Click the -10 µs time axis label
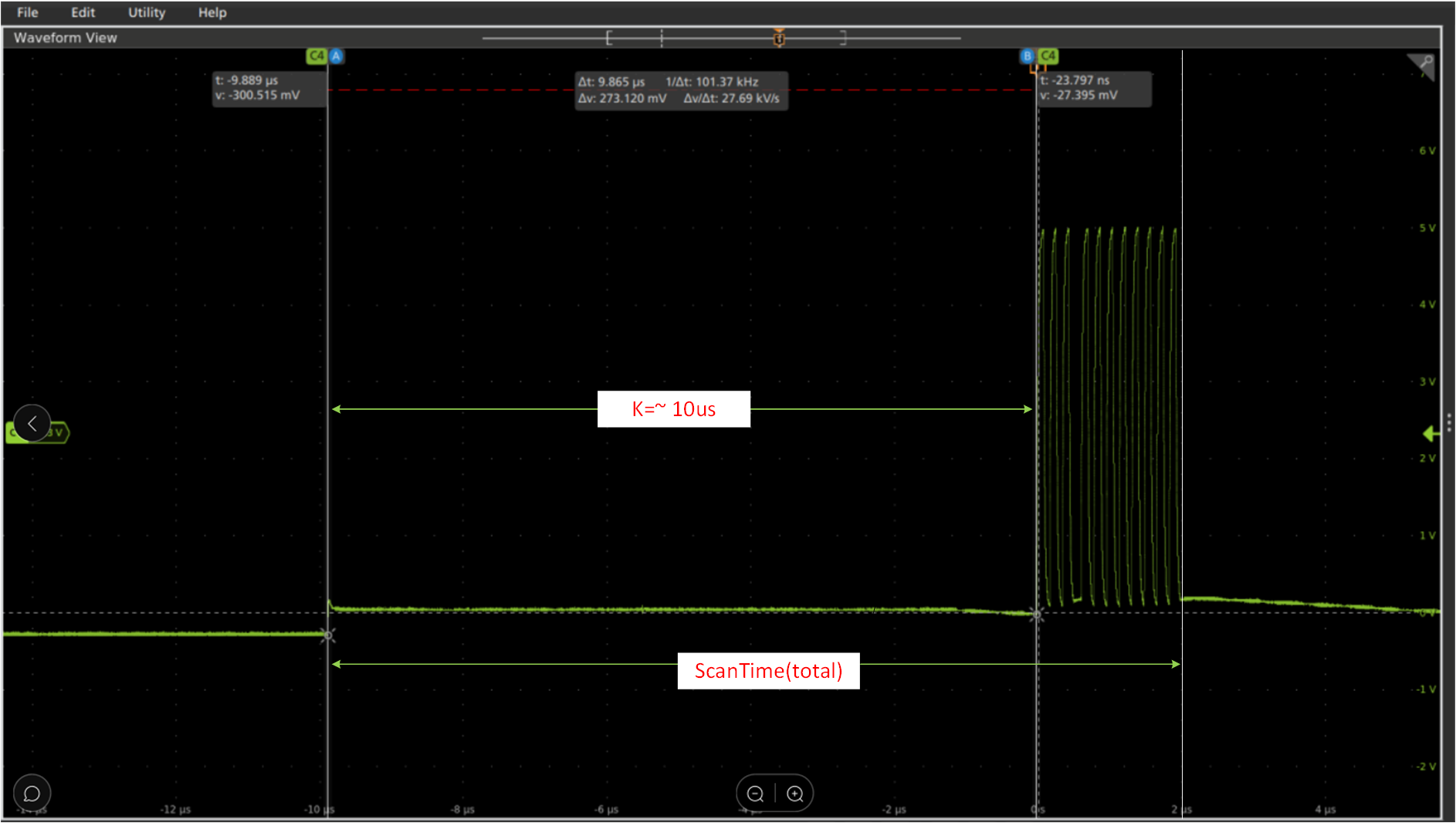1456x823 pixels. 319,810
